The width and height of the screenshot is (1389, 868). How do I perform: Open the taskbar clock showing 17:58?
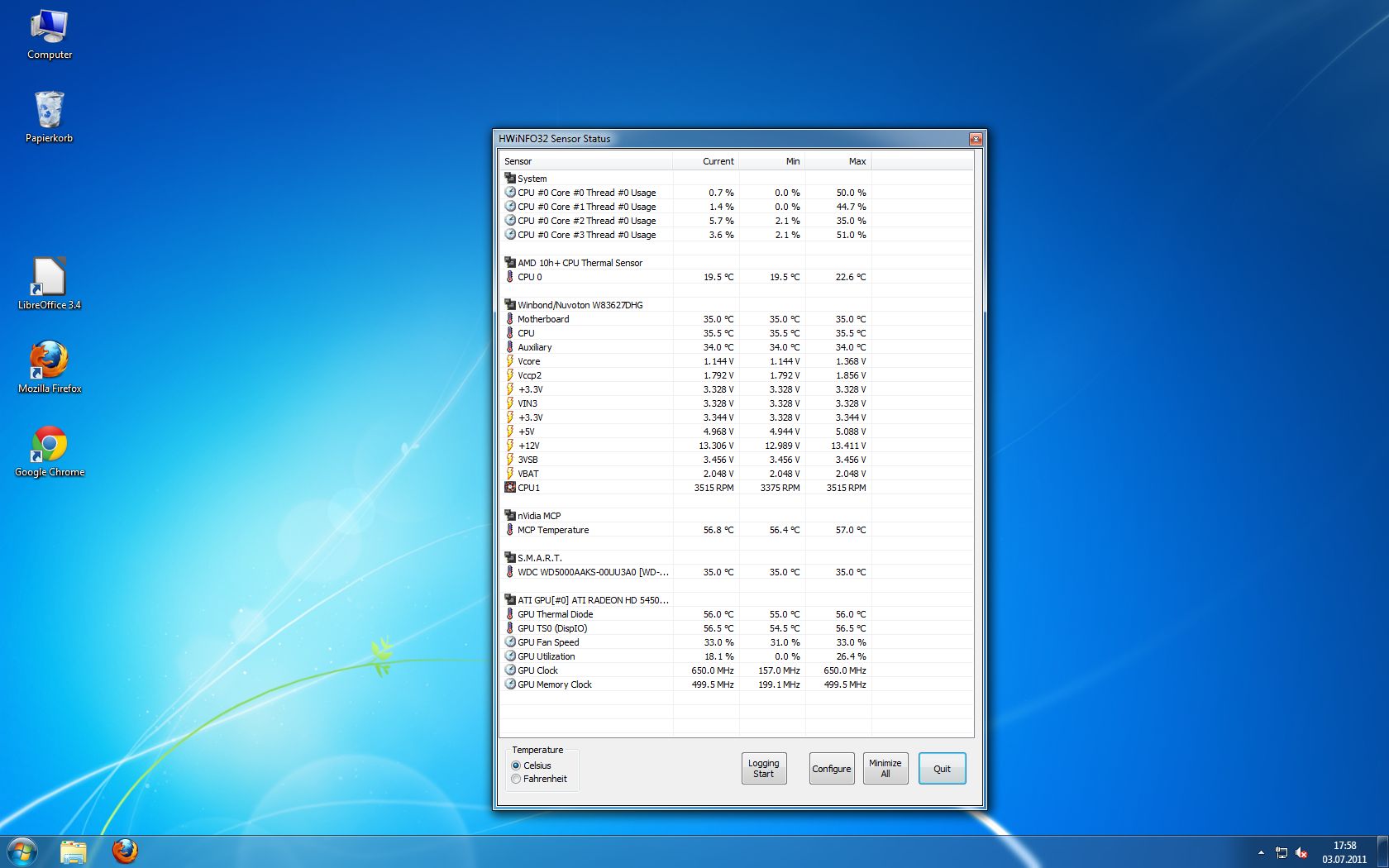(x=1344, y=852)
